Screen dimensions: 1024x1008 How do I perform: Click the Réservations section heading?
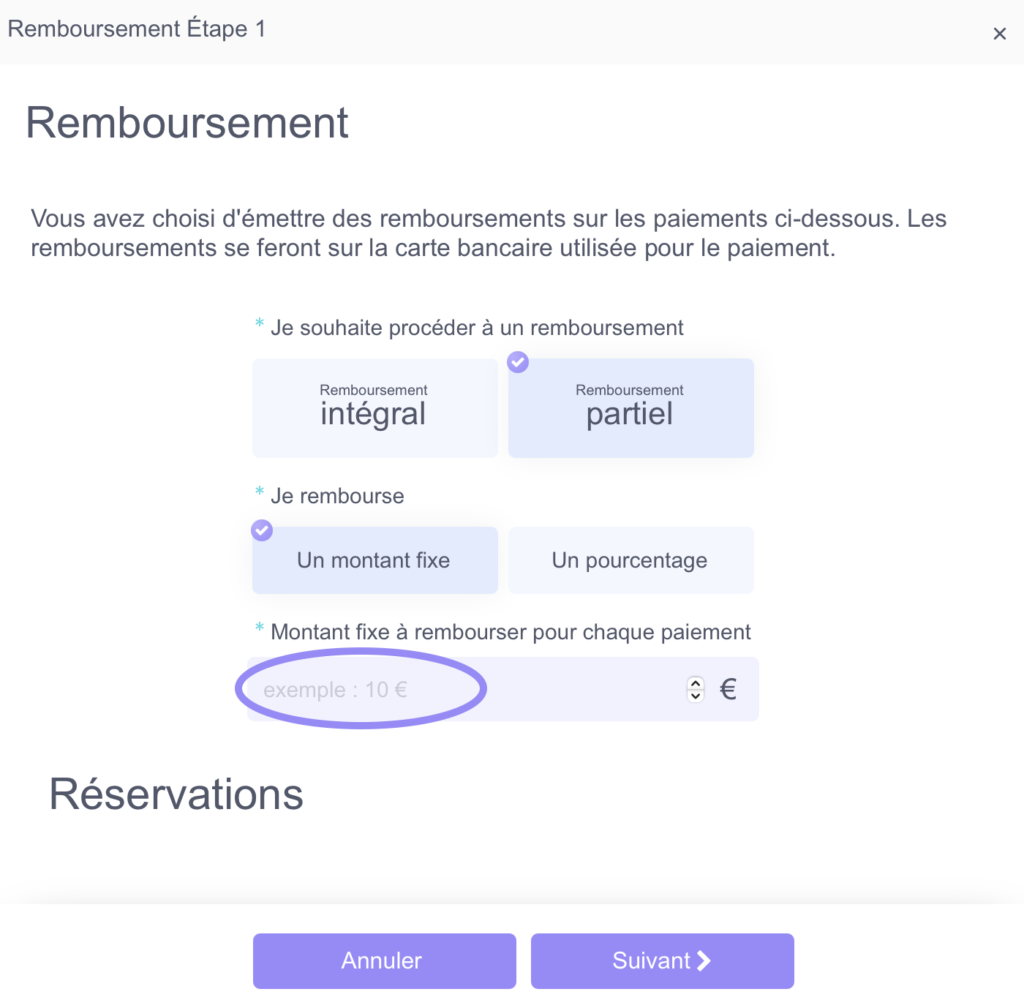[176, 794]
